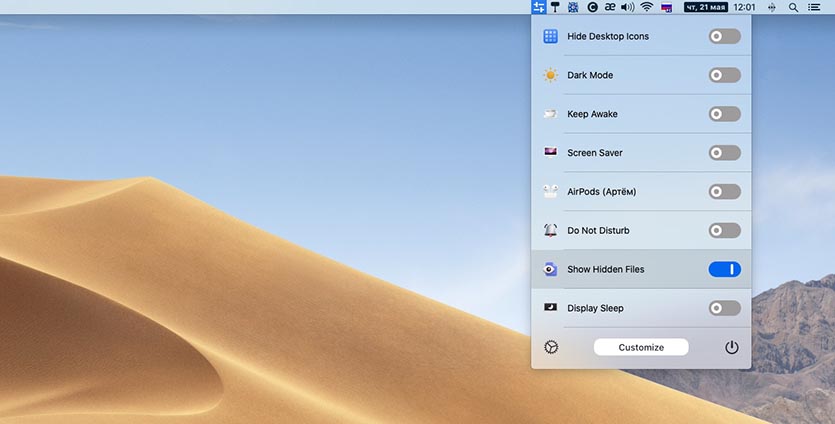The image size is (835, 424).
Task: Open the Wi-Fi menu bar icon
Action: [x=647, y=7]
